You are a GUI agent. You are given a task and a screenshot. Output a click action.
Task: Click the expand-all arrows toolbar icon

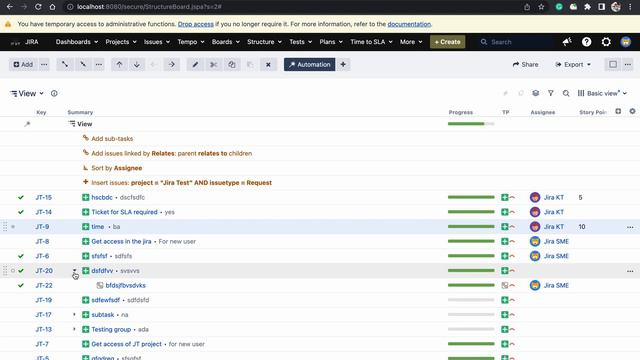[64, 64]
